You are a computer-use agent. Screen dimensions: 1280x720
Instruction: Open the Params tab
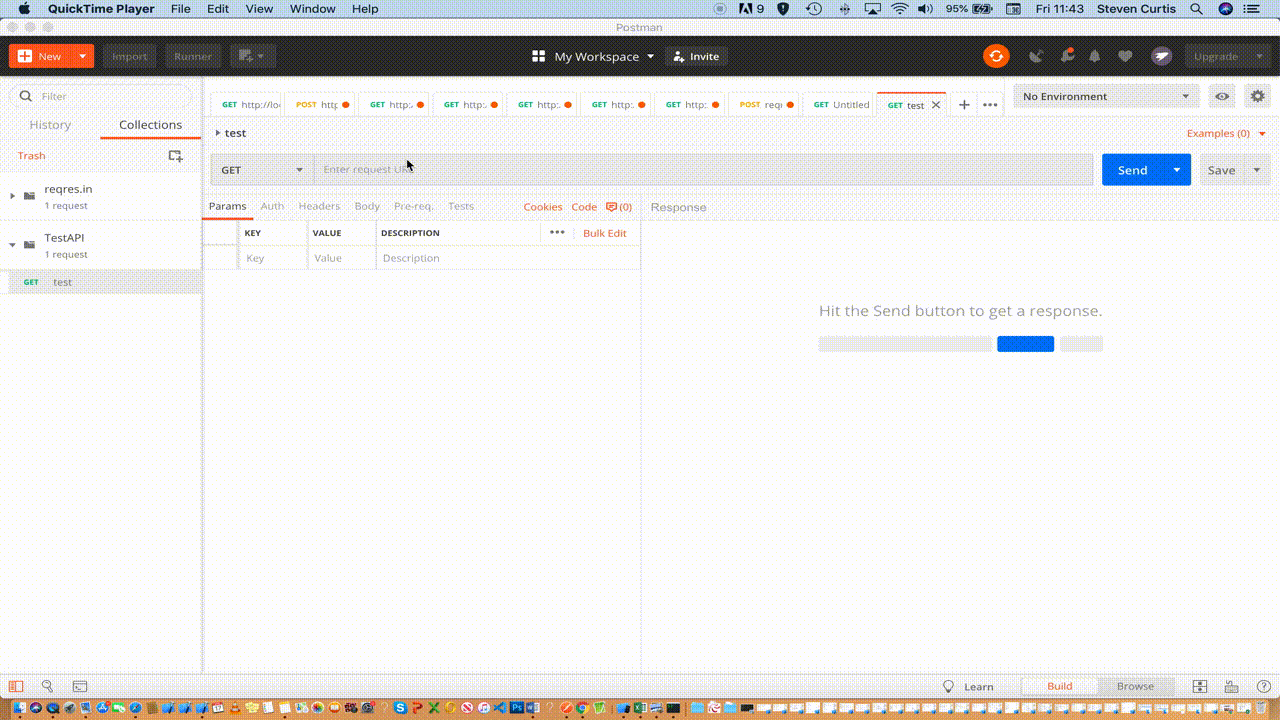tap(227, 206)
